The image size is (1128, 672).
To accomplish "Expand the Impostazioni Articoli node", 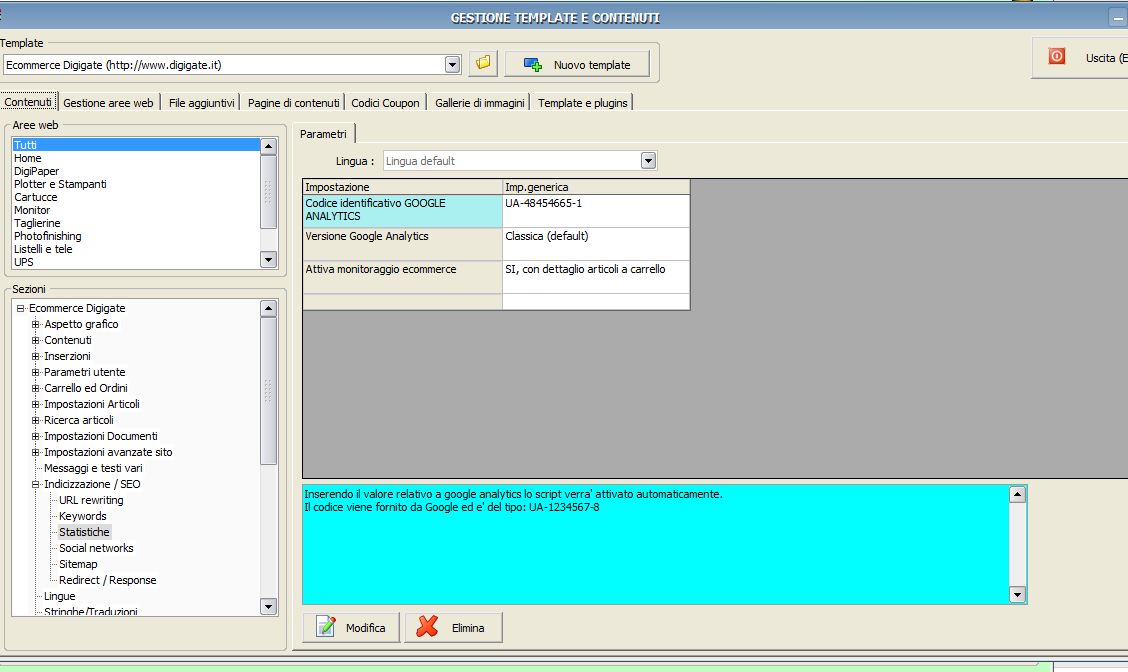I will (x=35, y=404).
